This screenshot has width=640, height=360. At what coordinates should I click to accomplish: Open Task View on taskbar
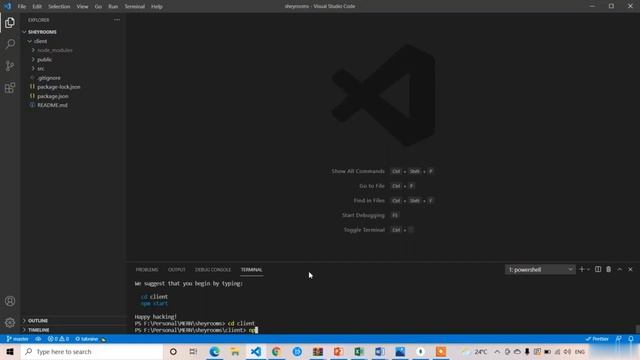tap(193, 351)
